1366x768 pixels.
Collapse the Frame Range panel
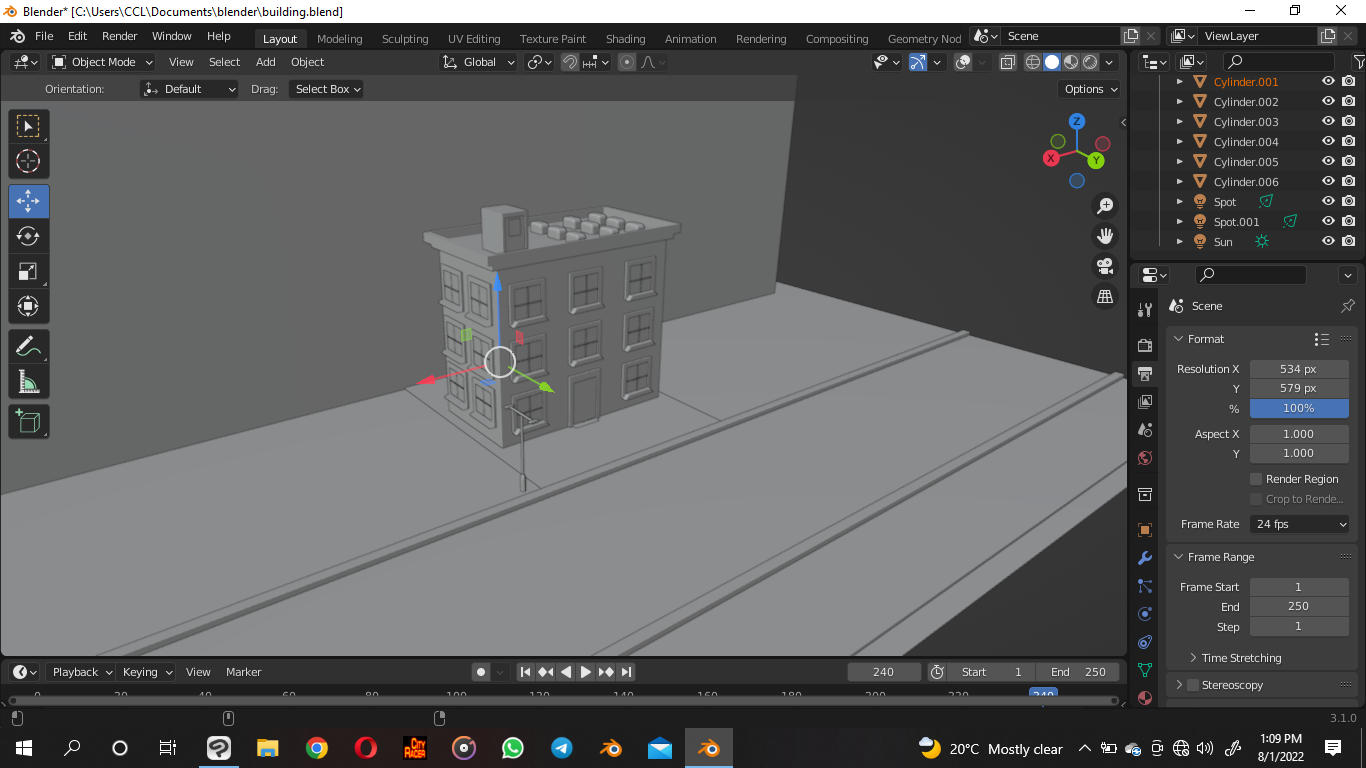click(x=1179, y=557)
